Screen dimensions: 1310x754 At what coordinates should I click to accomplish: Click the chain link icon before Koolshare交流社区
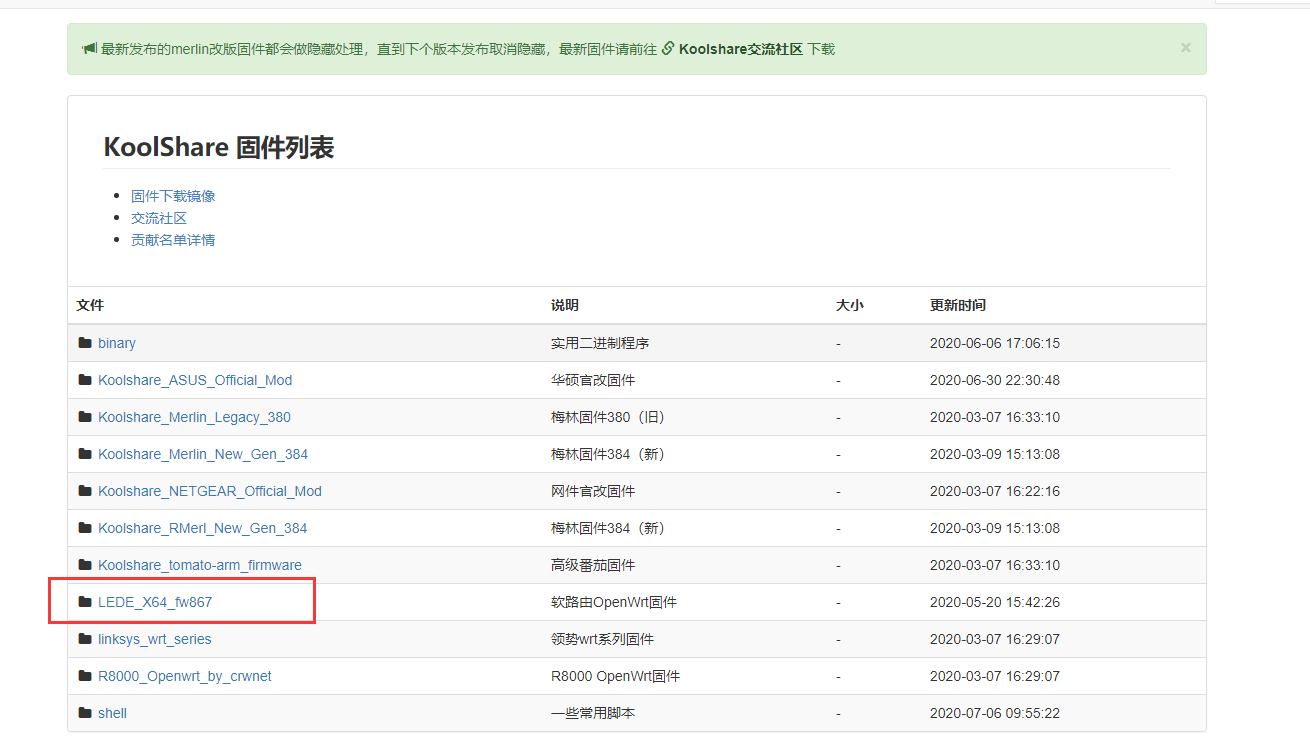tap(668, 47)
